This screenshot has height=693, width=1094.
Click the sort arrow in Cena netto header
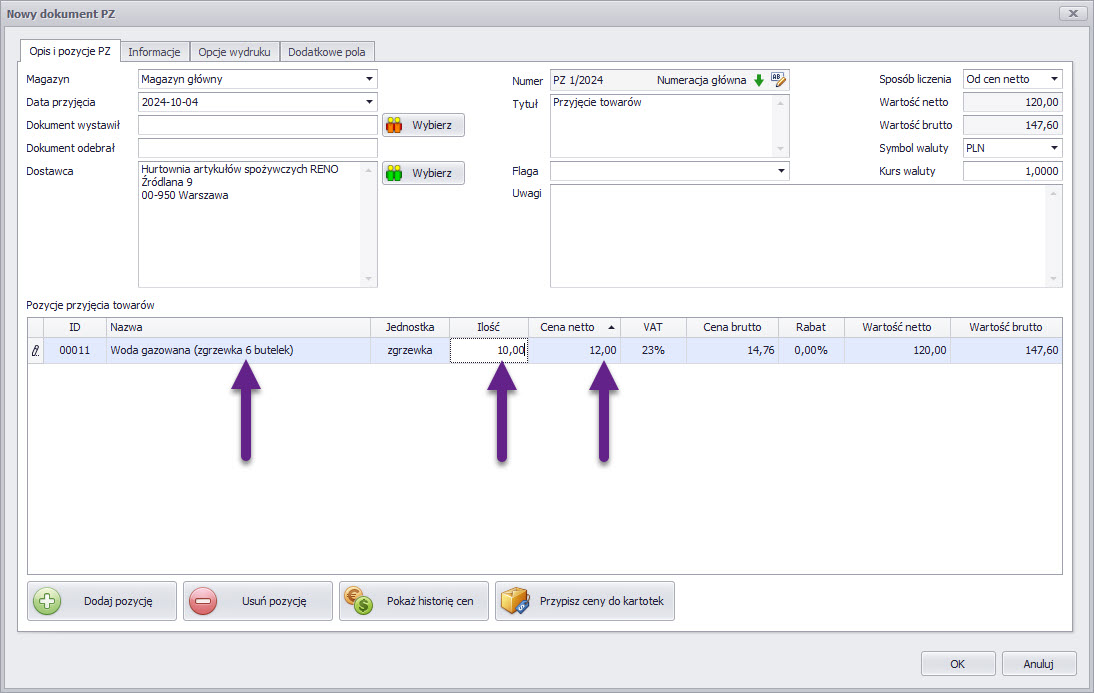tap(611, 327)
